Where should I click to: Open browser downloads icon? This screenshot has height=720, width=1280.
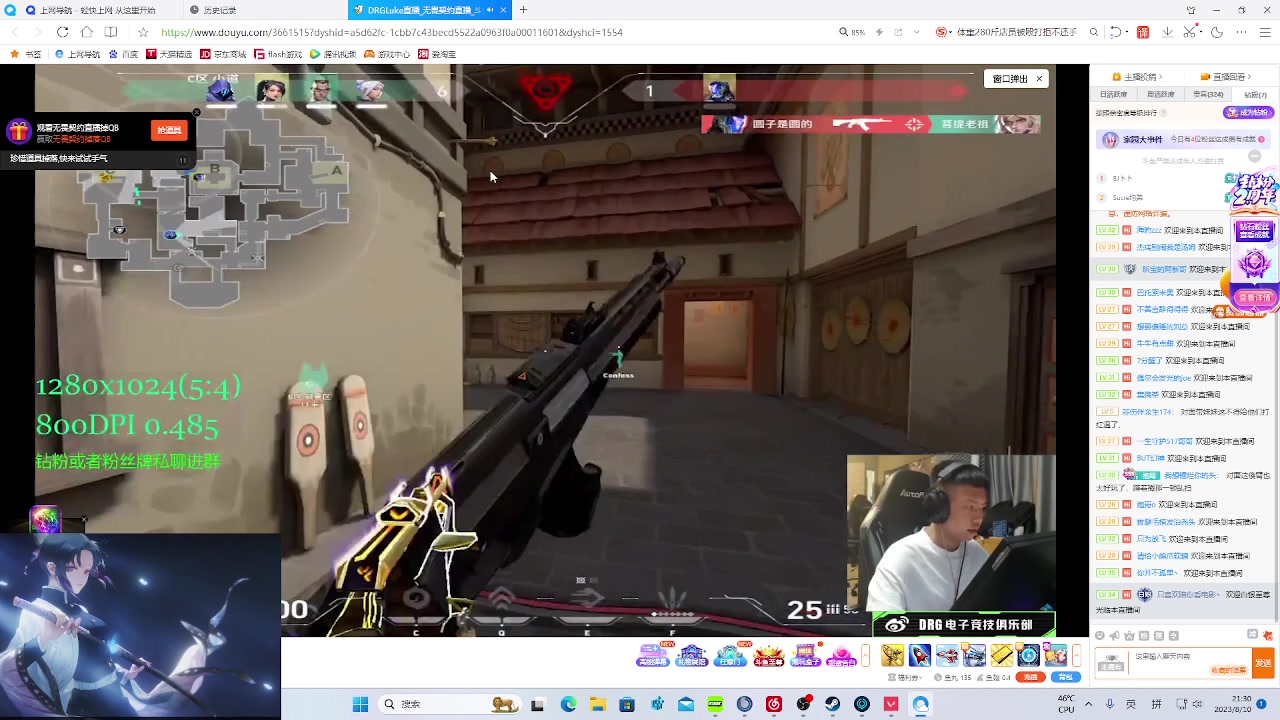1167,32
